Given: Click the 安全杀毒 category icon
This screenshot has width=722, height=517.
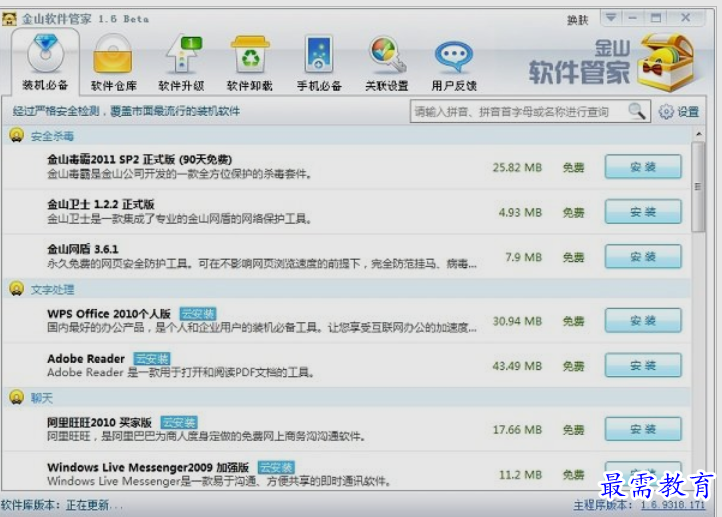Looking at the screenshot, I should coord(17,135).
